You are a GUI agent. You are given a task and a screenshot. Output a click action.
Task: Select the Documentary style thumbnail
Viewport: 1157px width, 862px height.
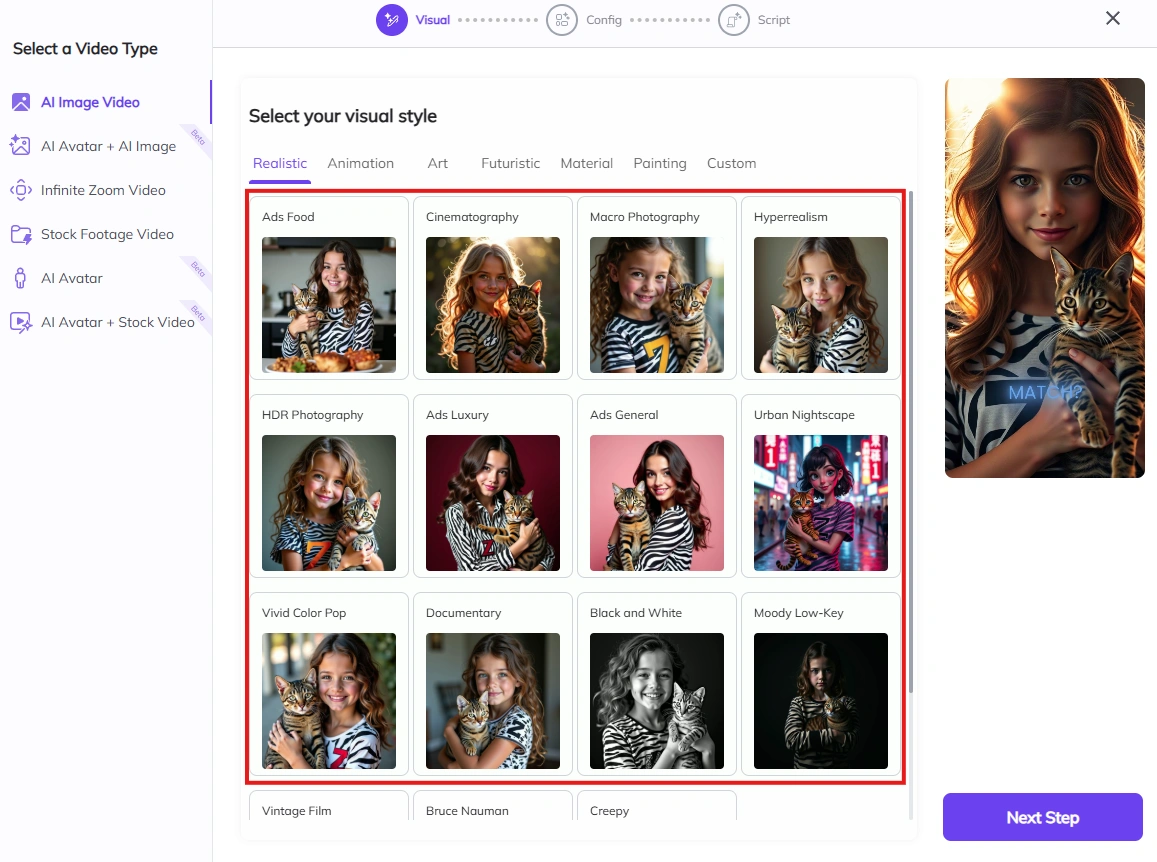[x=493, y=701]
